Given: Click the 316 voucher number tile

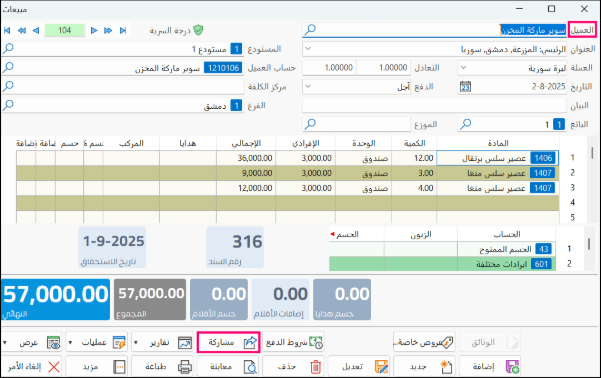Looking at the screenshot, I should (x=235, y=247).
